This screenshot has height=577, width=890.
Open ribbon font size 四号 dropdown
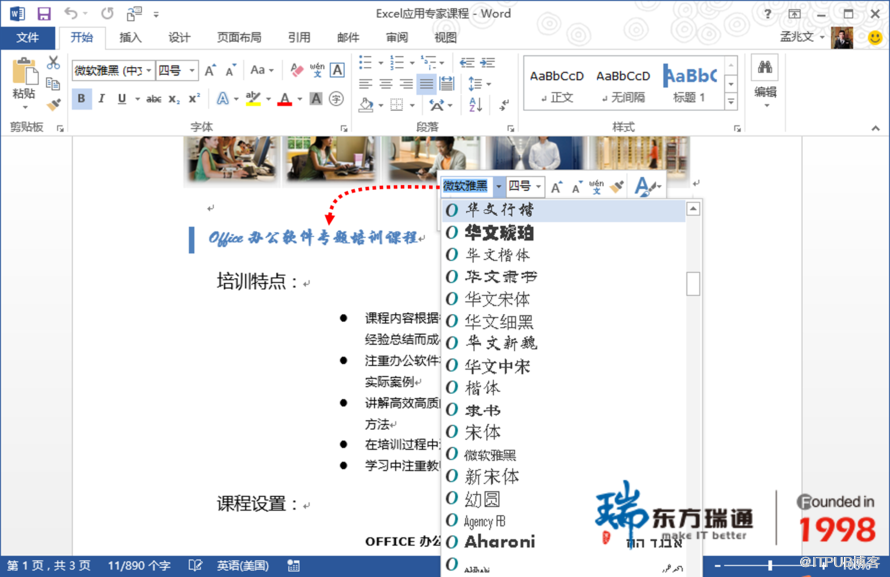(x=192, y=70)
